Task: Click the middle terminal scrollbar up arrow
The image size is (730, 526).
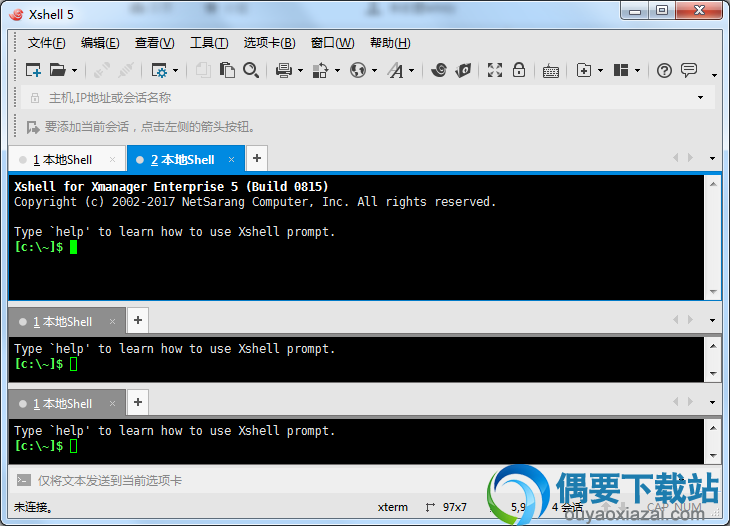Action: pos(713,346)
